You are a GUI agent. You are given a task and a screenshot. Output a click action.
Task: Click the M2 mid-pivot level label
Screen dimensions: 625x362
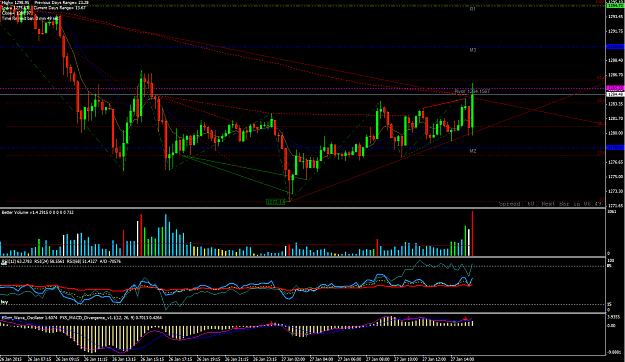473,151
